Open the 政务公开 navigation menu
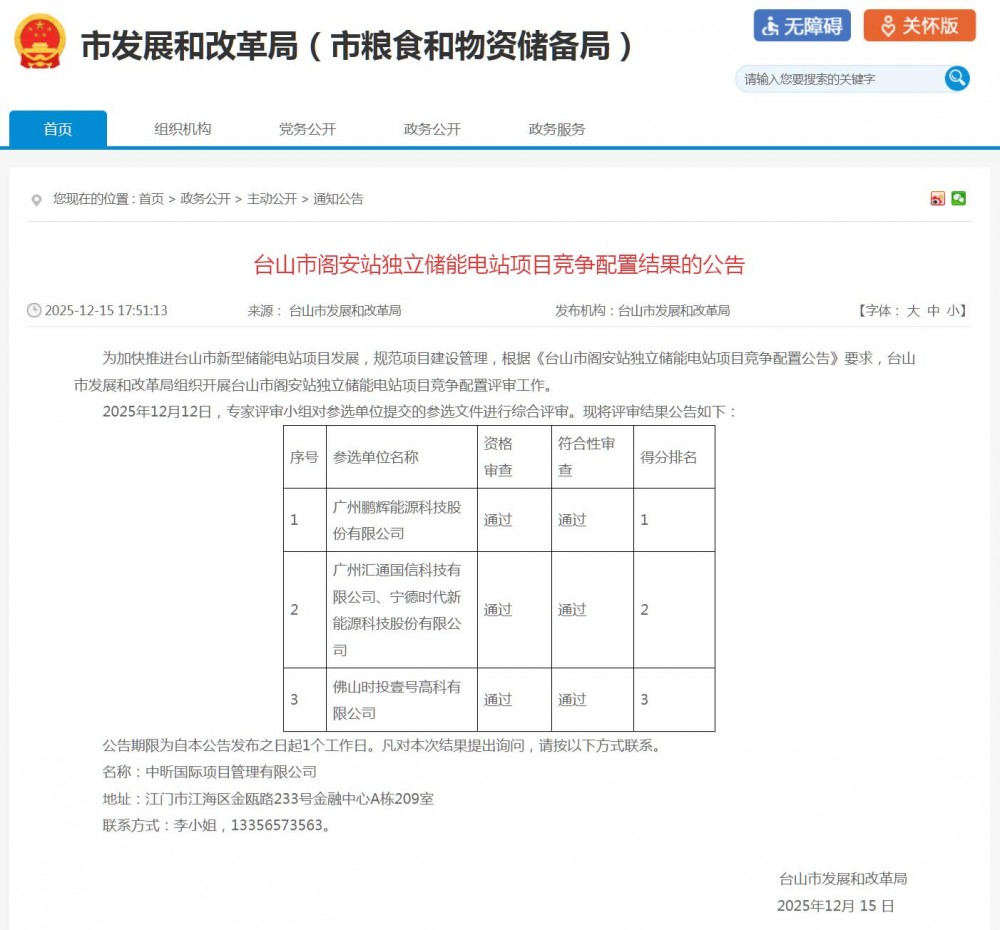The height and width of the screenshot is (930, 1000). point(432,129)
